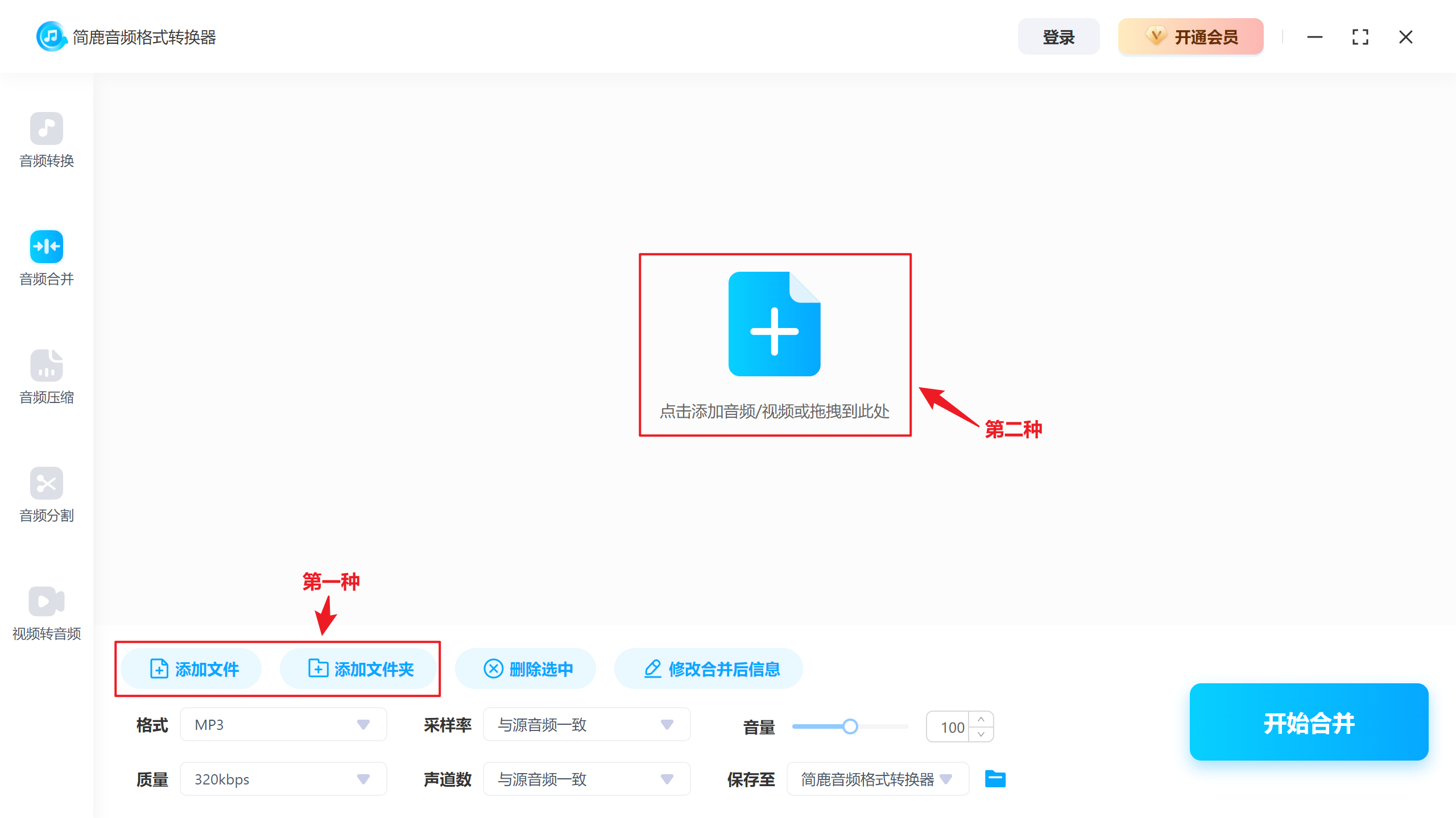Click 添加文件 to add audio files

[191, 668]
